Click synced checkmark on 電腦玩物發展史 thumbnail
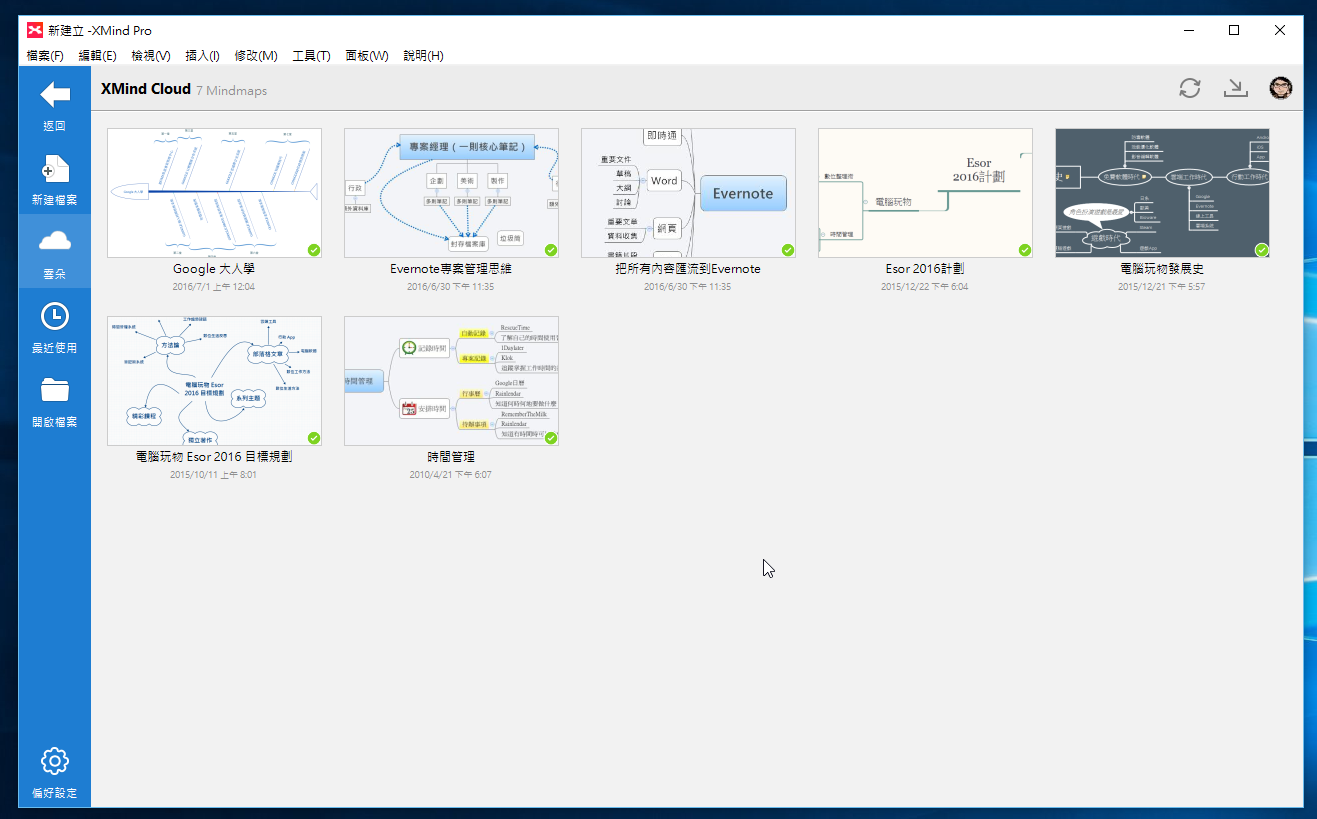1317x819 pixels. click(x=1262, y=250)
